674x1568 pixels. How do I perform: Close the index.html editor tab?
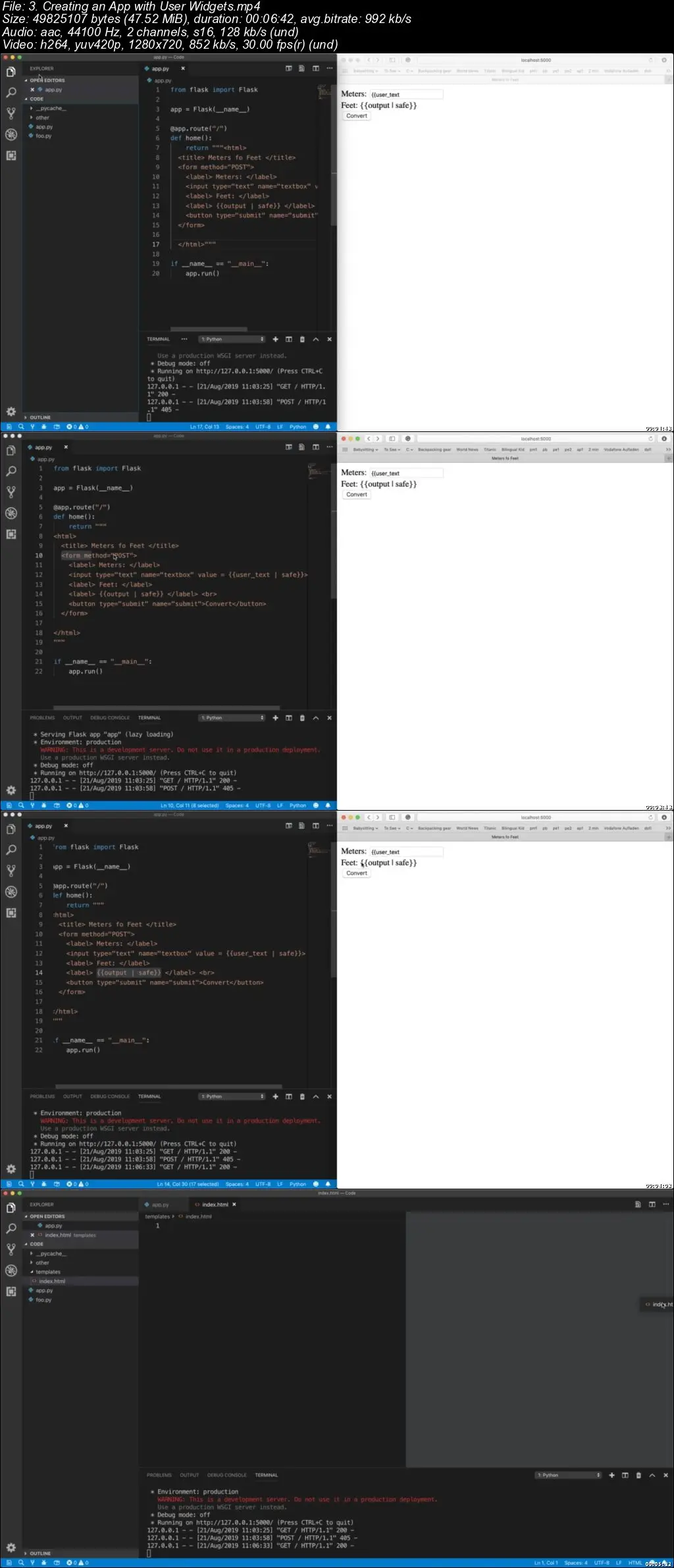click(x=234, y=1204)
